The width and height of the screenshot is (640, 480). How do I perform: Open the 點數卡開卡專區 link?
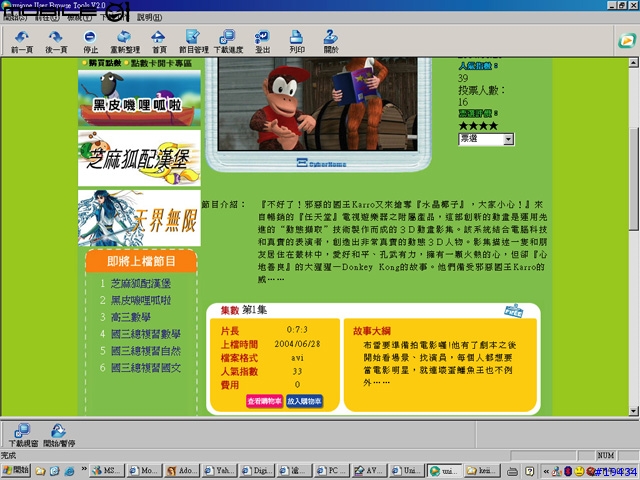[161, 63]
